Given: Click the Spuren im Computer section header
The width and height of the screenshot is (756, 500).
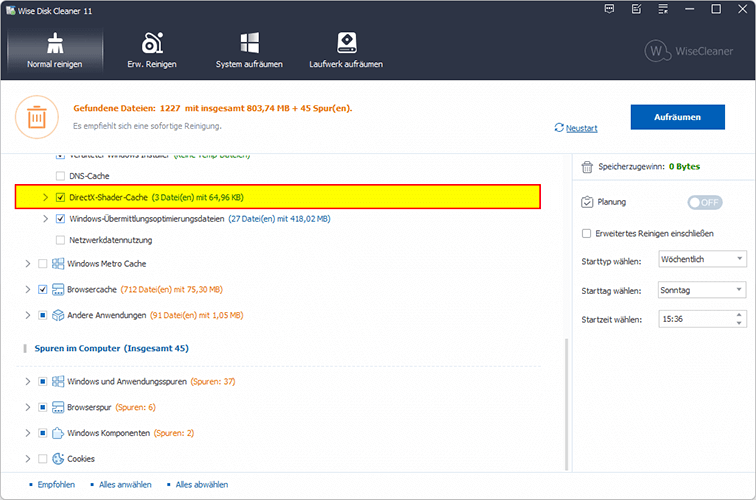Looking at the screenshot, I should click(x=111, y=348).
